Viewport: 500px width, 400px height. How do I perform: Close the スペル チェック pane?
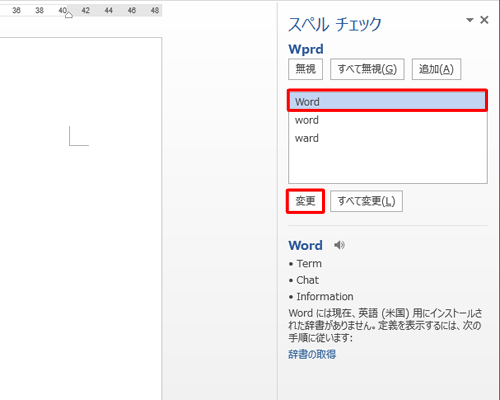click(x=484, y=20)
